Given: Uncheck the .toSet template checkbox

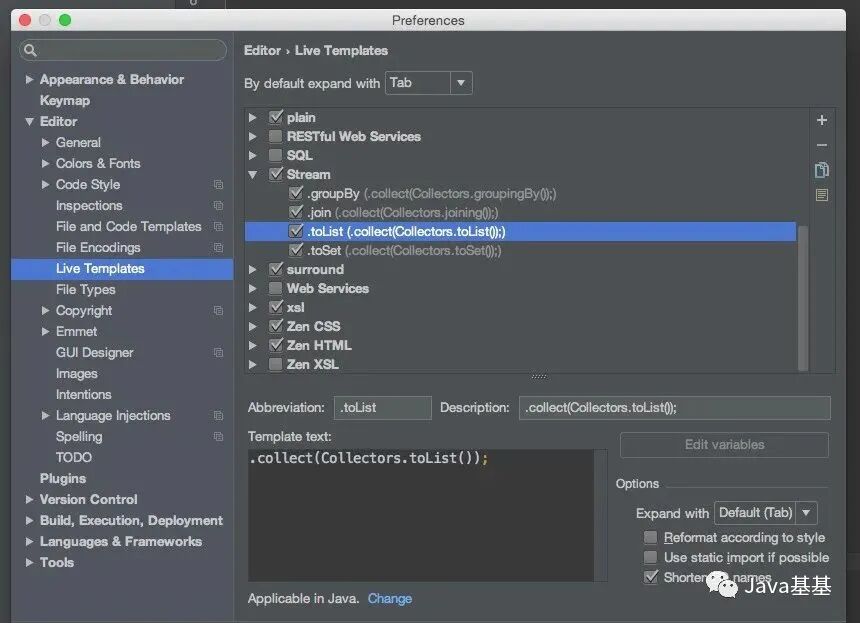Looking at the screenshot, I should point(296,250).
